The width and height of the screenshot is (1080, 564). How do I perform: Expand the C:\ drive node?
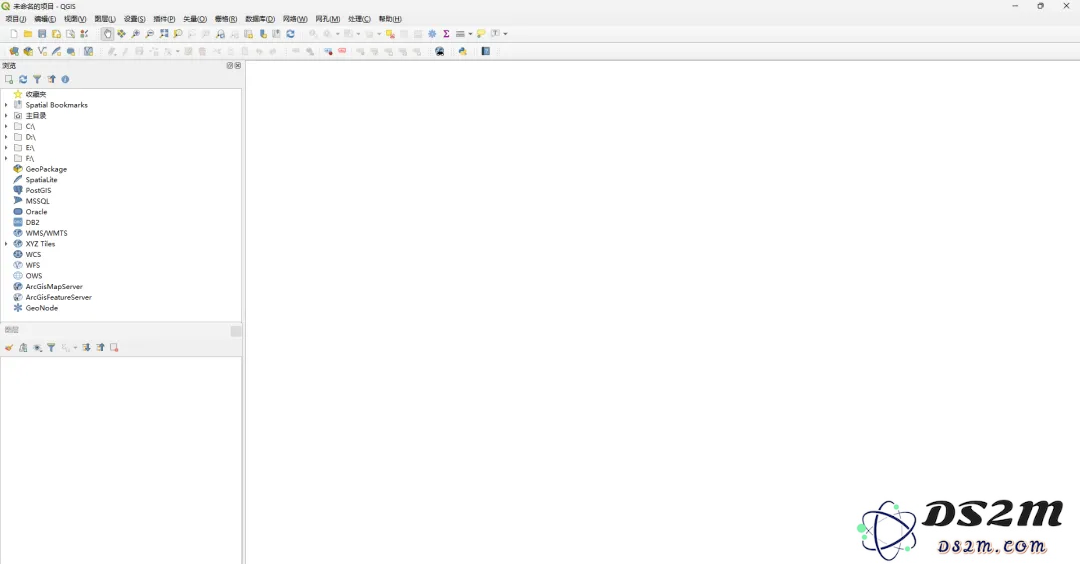point(6,127)
